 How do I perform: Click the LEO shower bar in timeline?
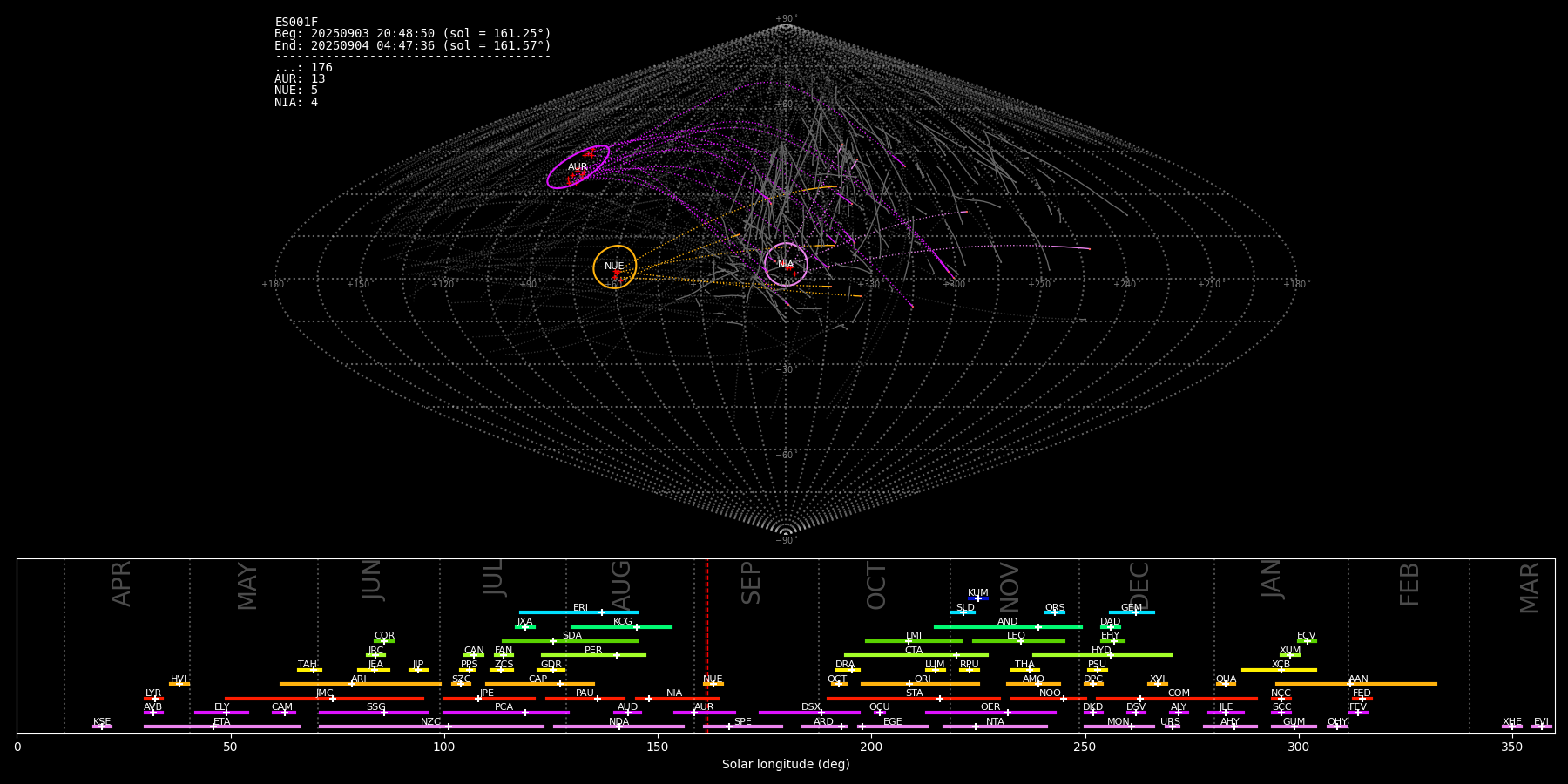1018,641
